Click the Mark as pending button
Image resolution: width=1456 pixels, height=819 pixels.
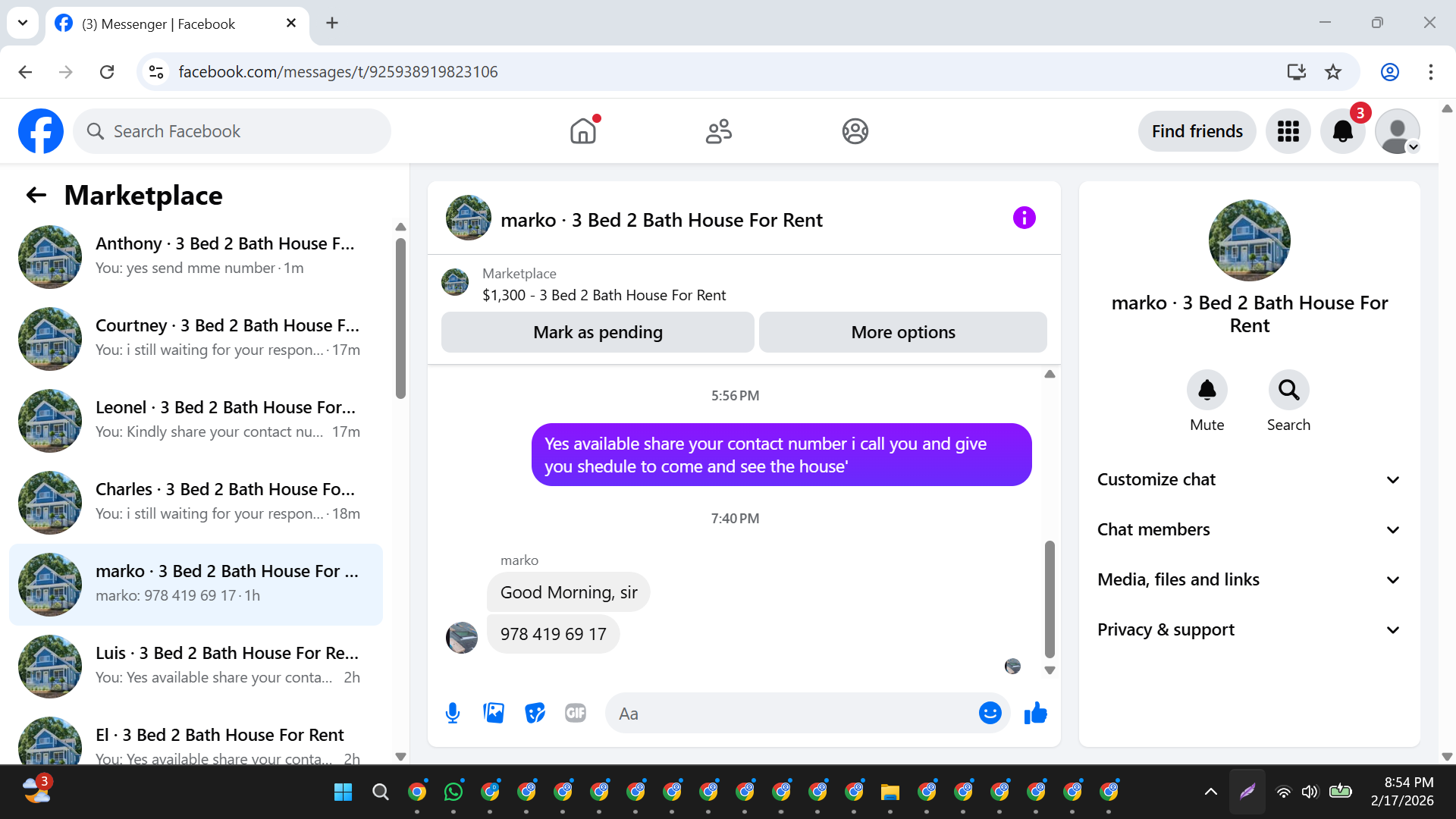[x=598, y=332]
